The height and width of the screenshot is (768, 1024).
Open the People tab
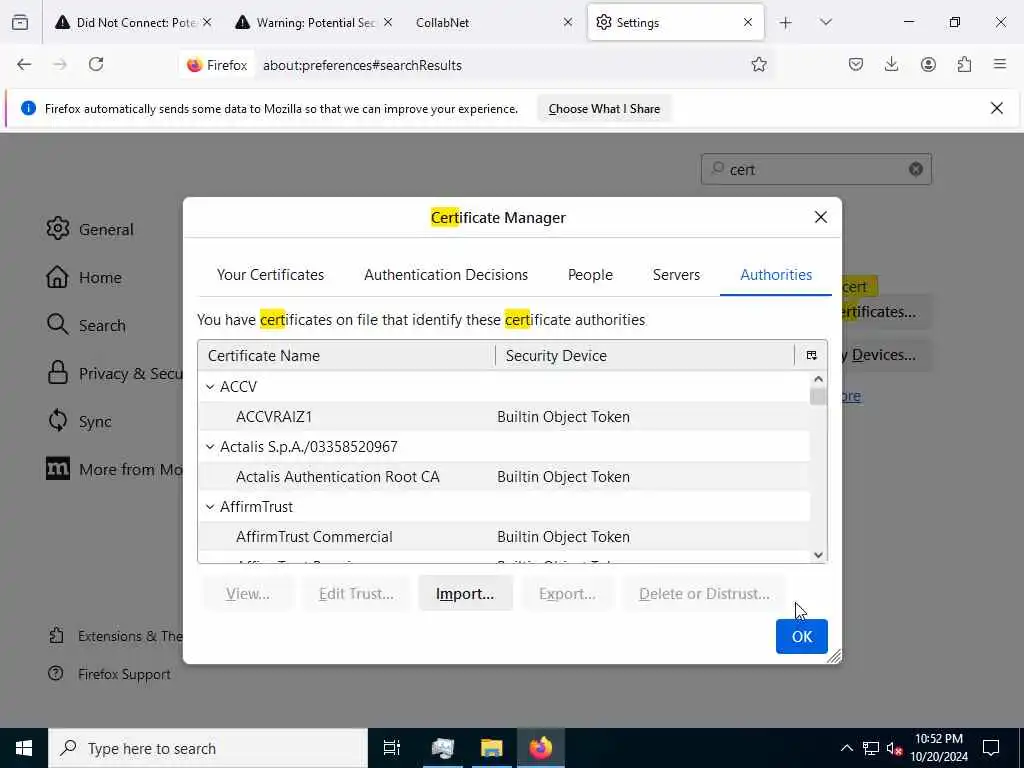(590, 275)
